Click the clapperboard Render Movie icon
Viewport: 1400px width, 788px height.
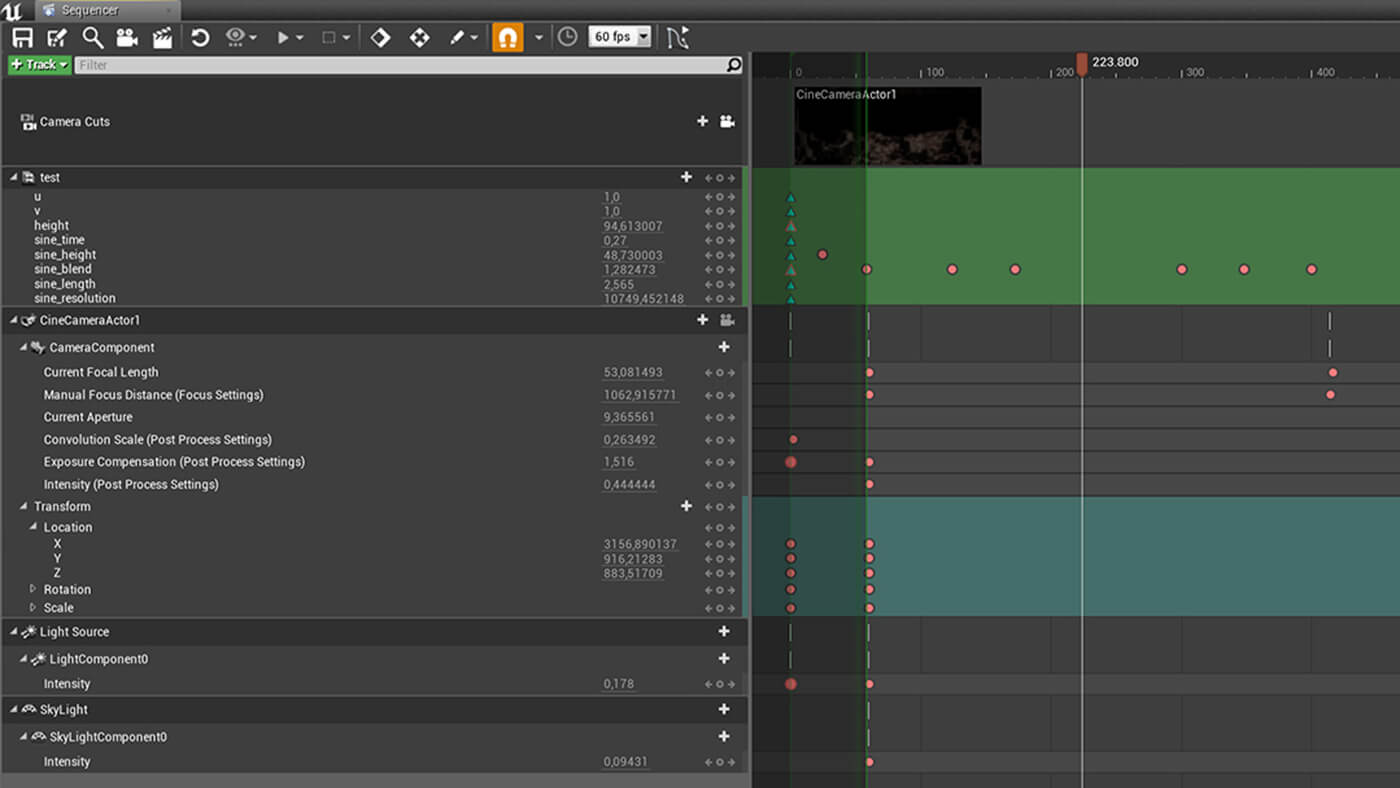(161, 38)
